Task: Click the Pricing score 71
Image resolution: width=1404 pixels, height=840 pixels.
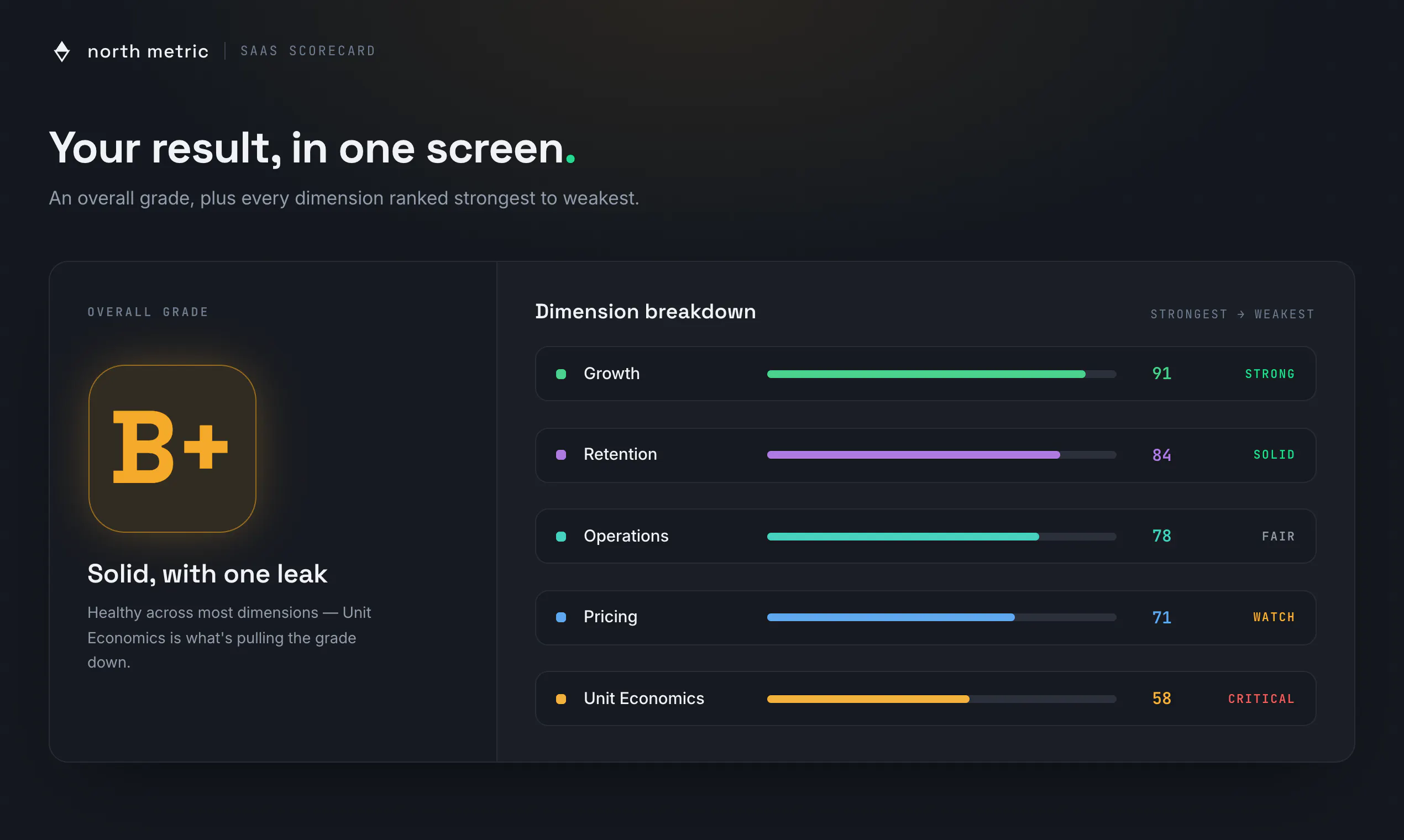Action: 1162,617
